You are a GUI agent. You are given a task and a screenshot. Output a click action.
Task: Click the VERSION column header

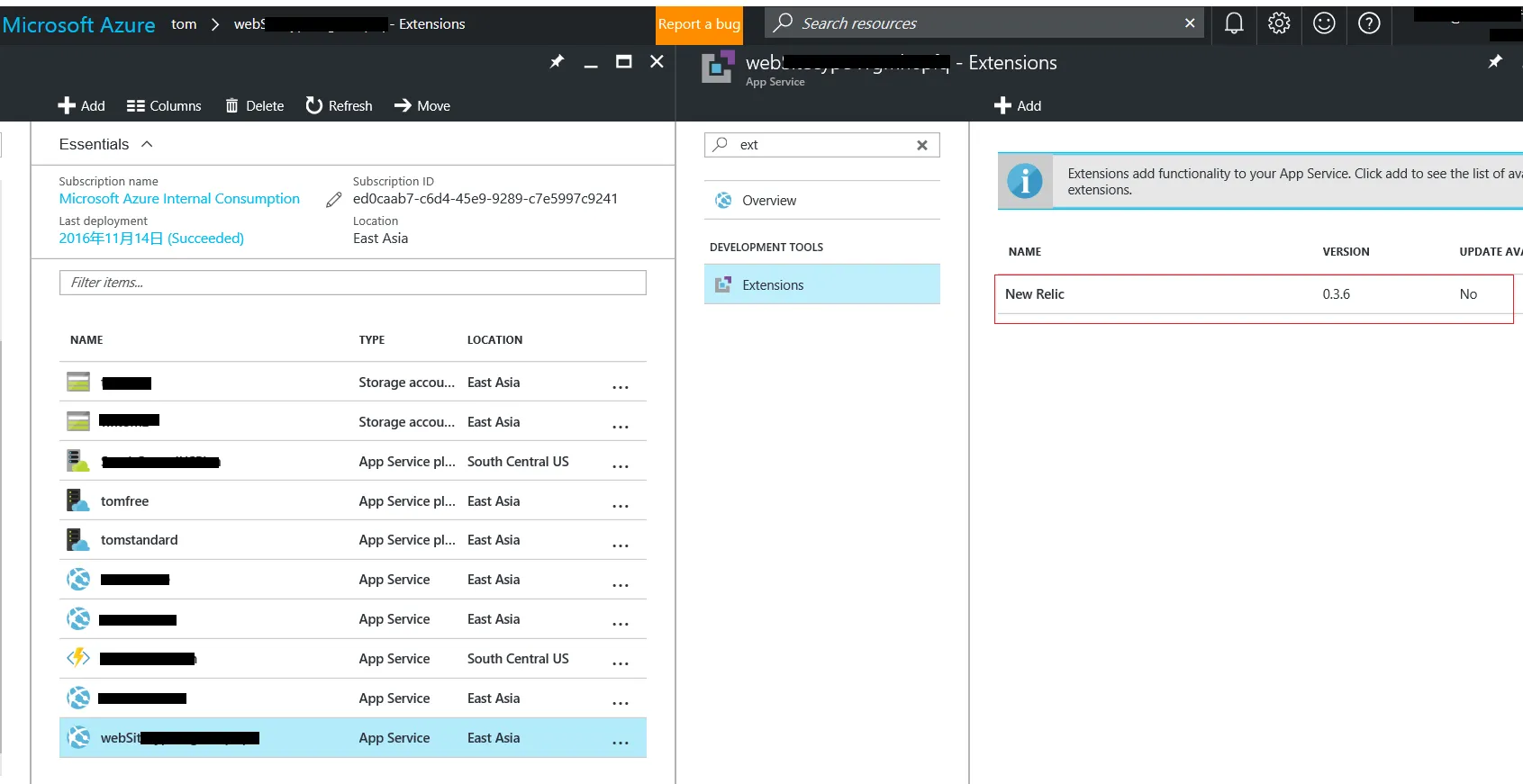(1346, 252)
